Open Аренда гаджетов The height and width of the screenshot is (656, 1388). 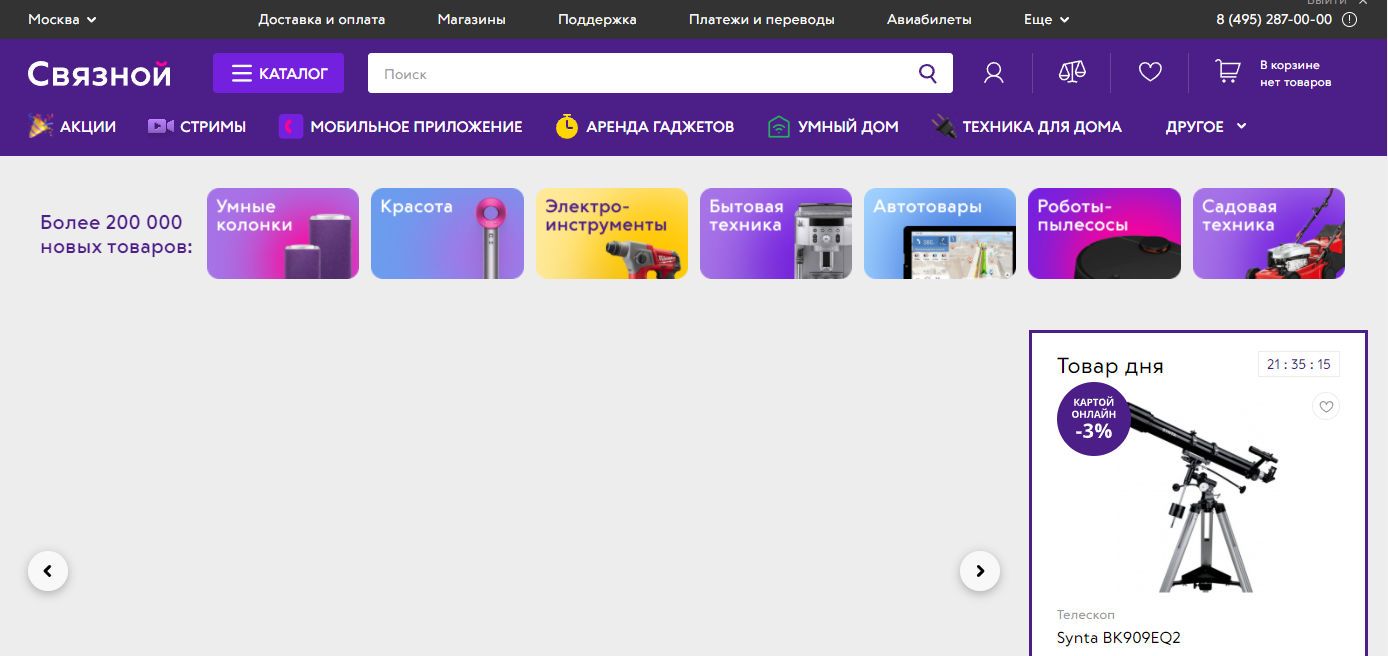click(660, 127)
